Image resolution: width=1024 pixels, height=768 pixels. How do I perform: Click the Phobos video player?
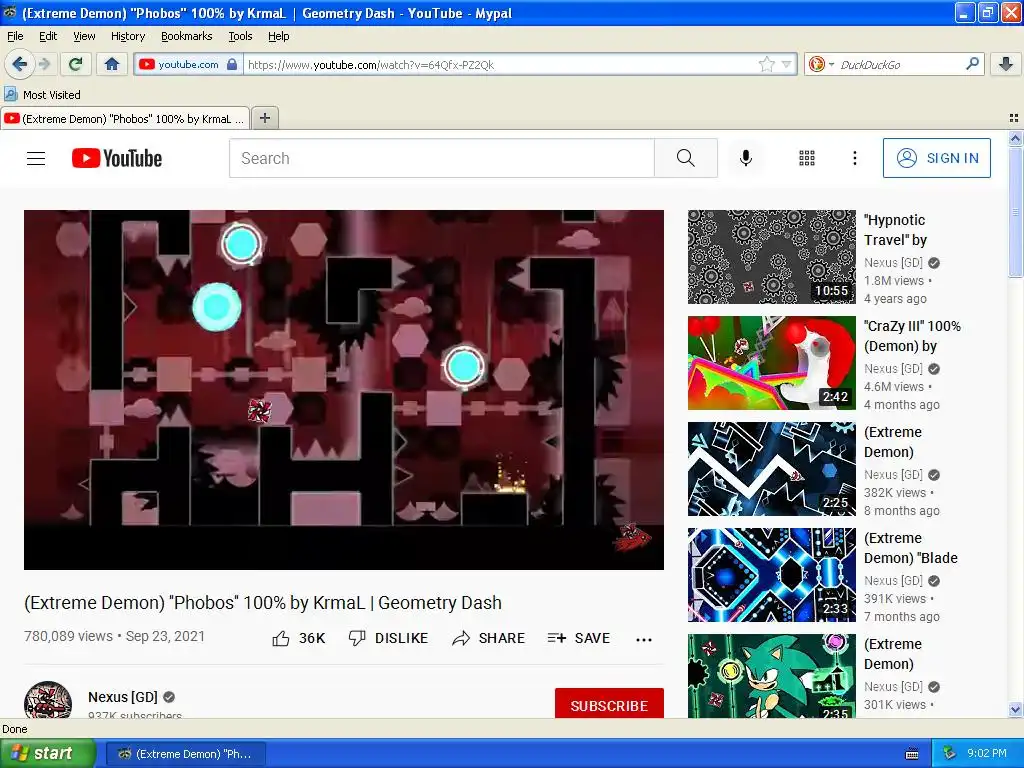[x=344, y=389]
